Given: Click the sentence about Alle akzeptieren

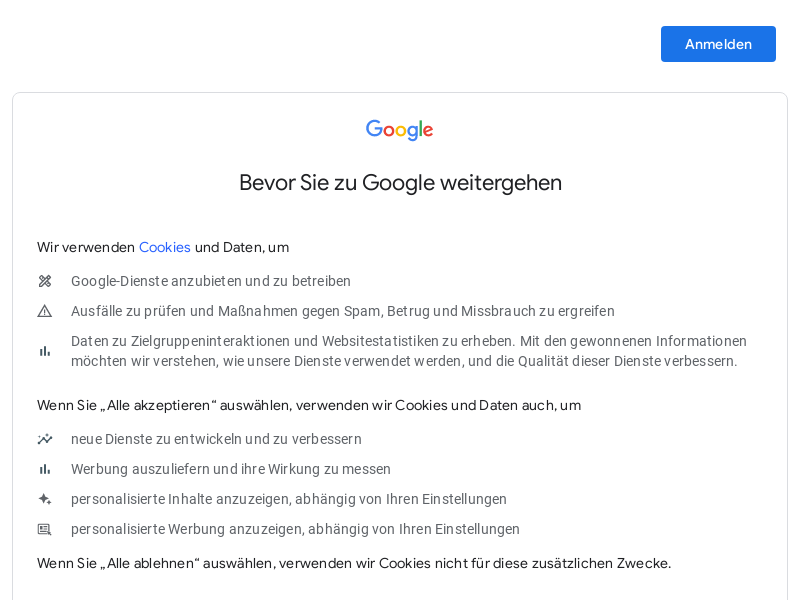Looking at the screenshot, I should (x=309, y=406).
